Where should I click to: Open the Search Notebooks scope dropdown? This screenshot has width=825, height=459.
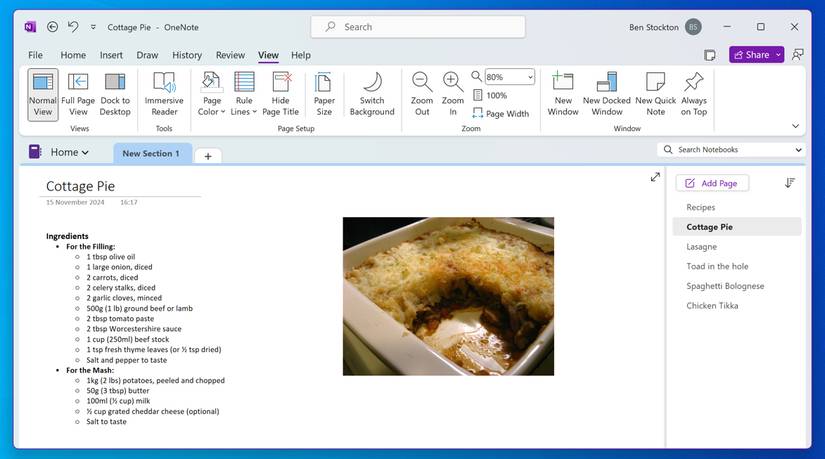coord(799,150)
